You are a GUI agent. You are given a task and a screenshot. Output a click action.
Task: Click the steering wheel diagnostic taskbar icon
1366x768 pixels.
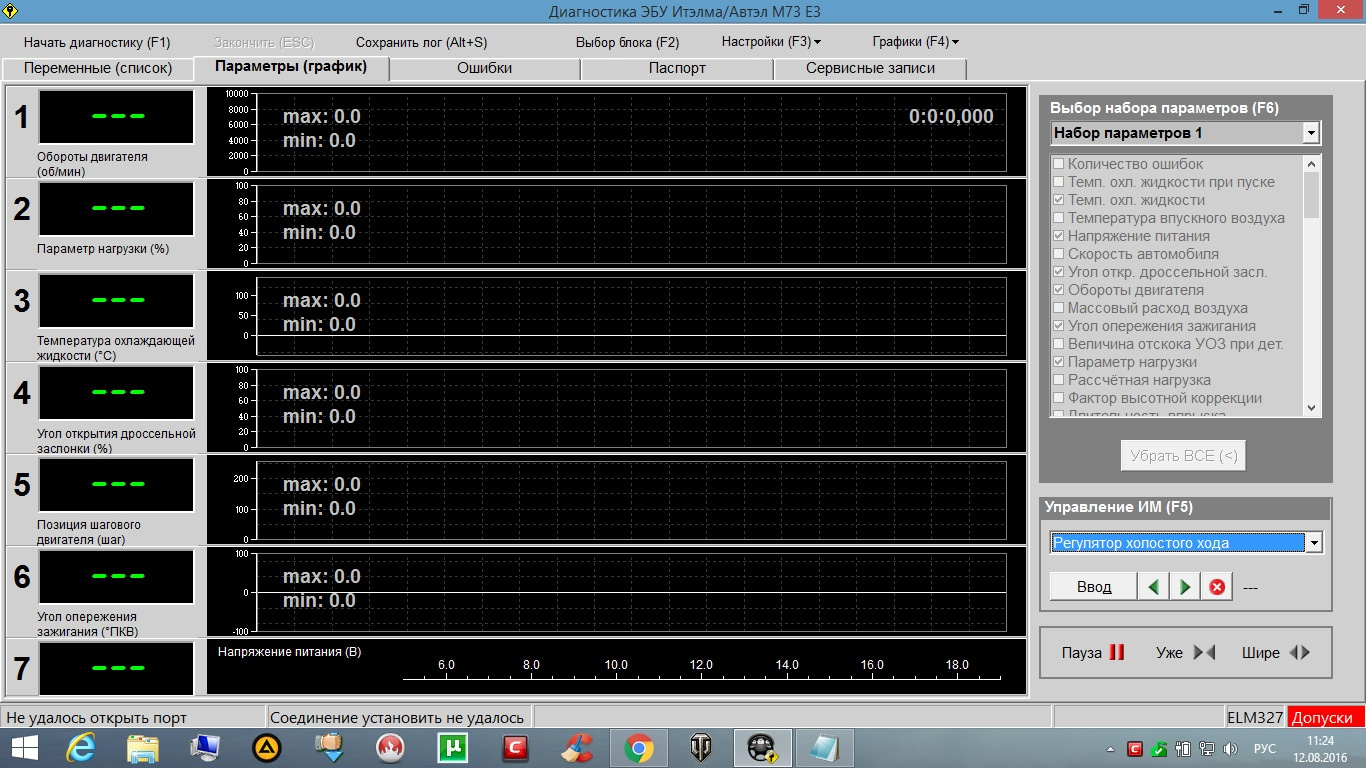click(763, 747)
